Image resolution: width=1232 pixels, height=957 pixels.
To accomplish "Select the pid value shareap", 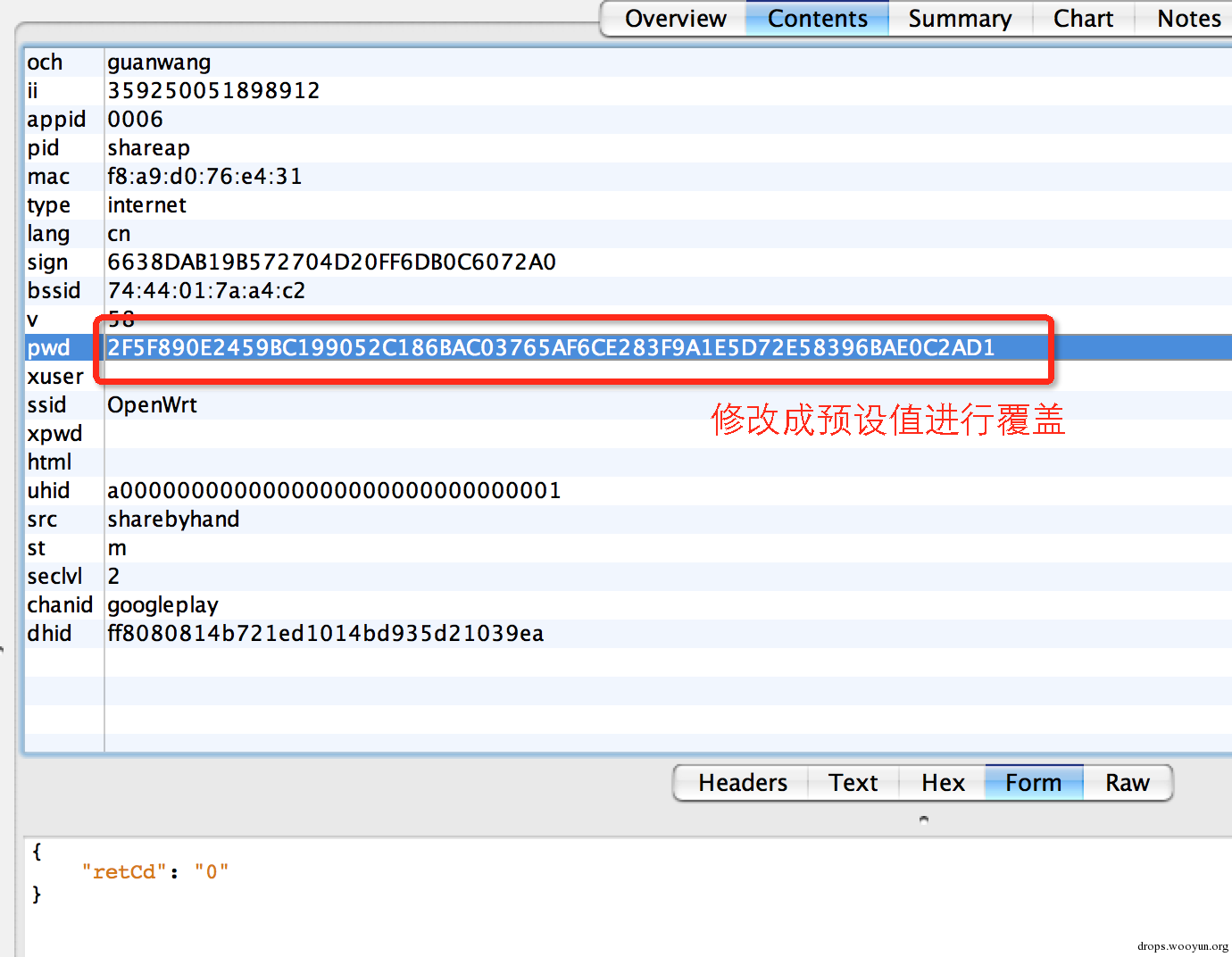I will (148, 148).
